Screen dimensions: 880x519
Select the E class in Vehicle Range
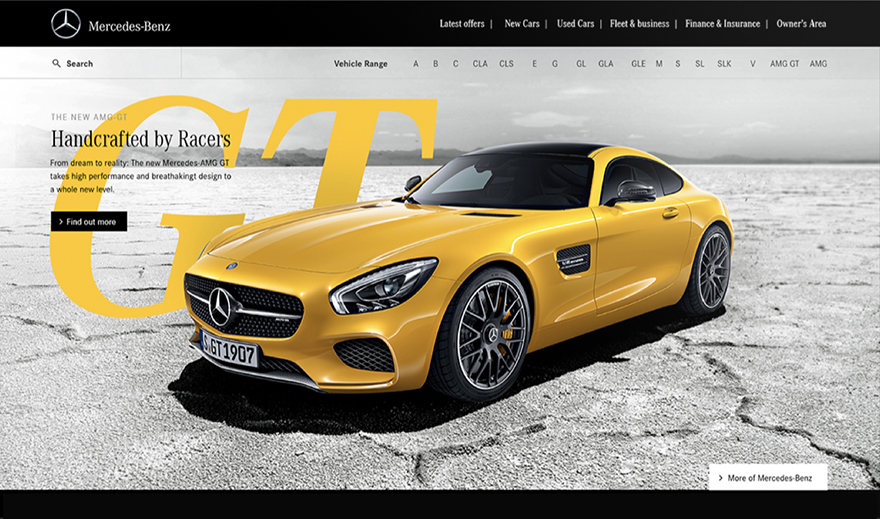click(534, 64)
